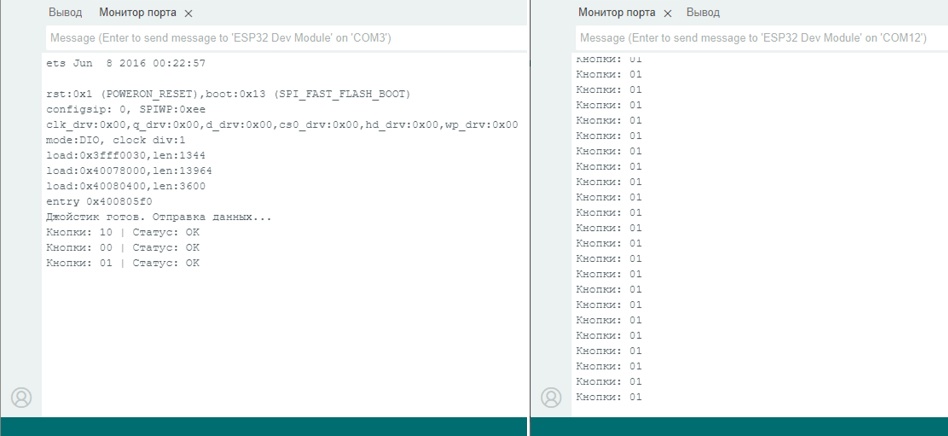948x436 pixels.
Task: Switch to Вывод tab in the COM3 window
Action: pos(65,13)
